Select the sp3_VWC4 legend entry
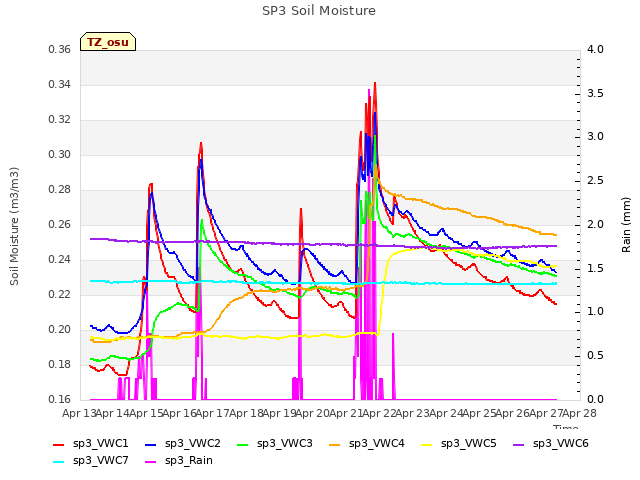This screenshot has width=640, height=480. 367,444
